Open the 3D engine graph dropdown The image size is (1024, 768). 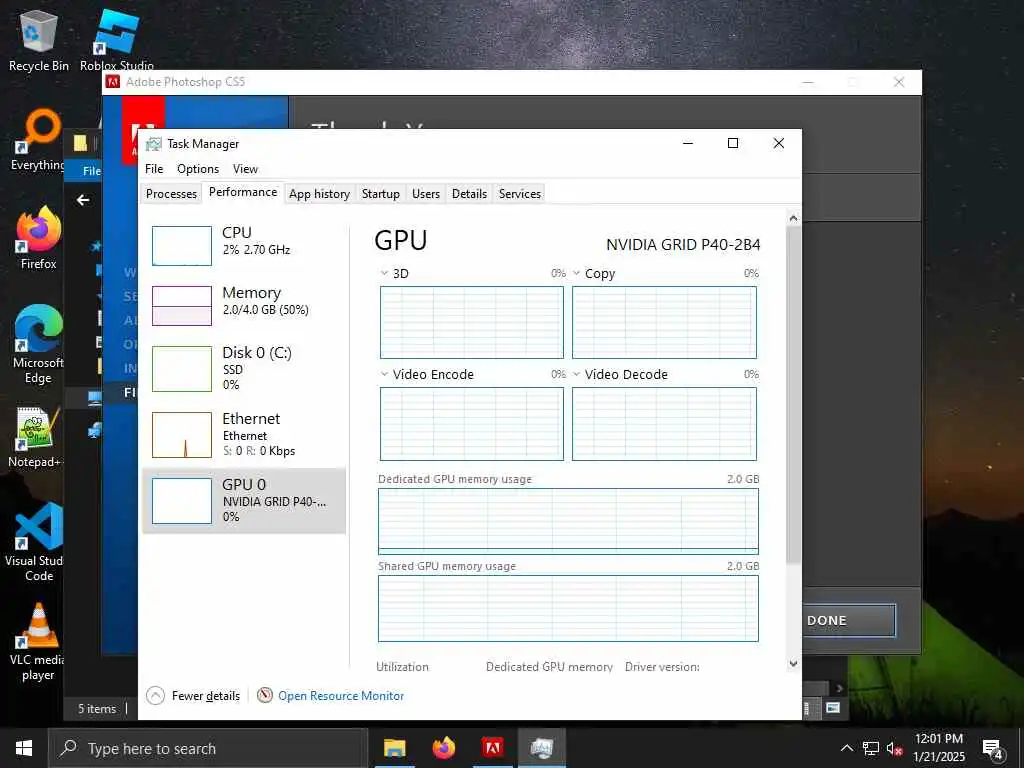[x=384, y=273]
